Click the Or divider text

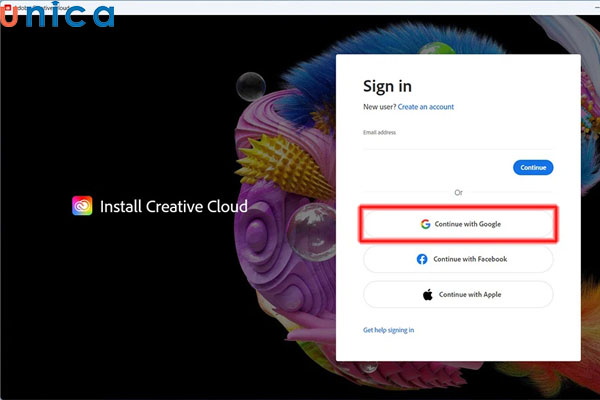(458, 192)
